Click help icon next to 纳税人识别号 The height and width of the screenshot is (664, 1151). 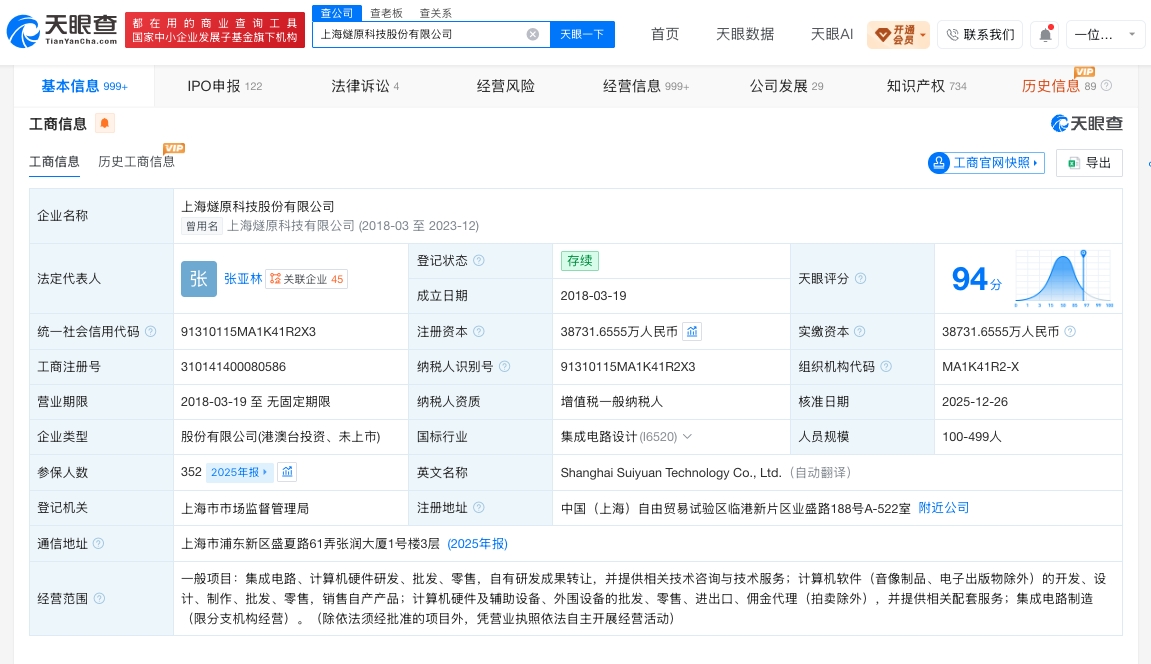504,367
